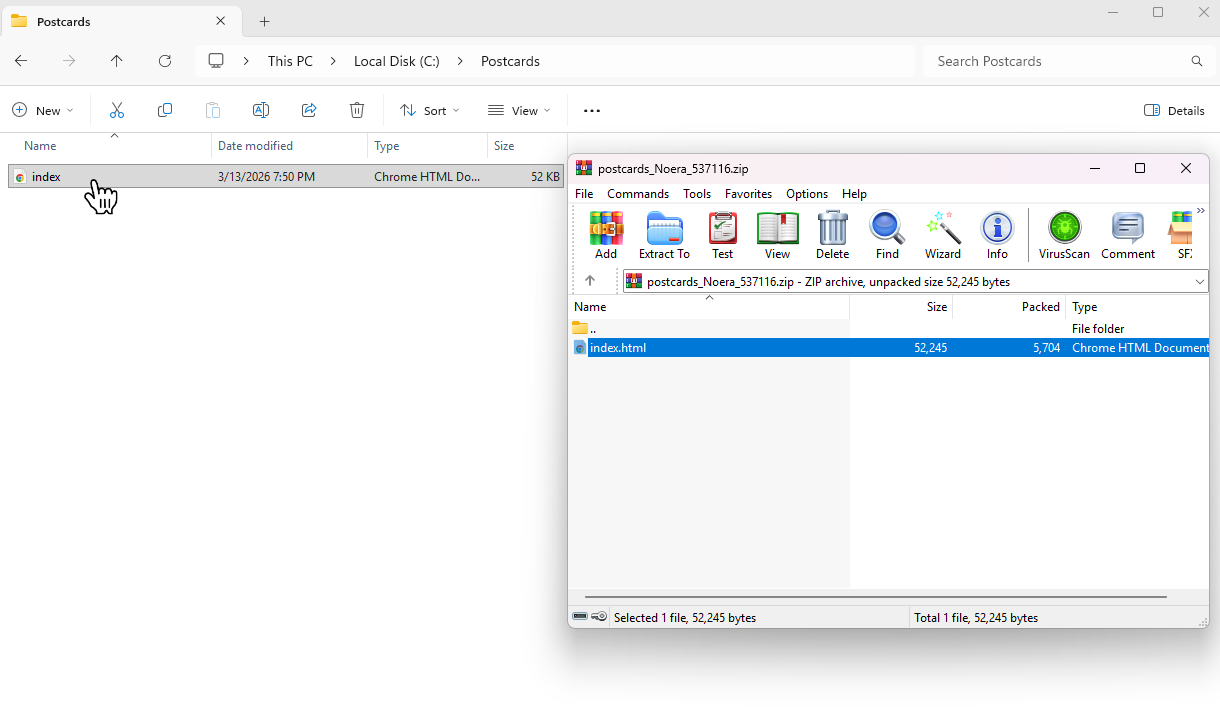Select the parent folder '..' row

[x=889, y=328]
